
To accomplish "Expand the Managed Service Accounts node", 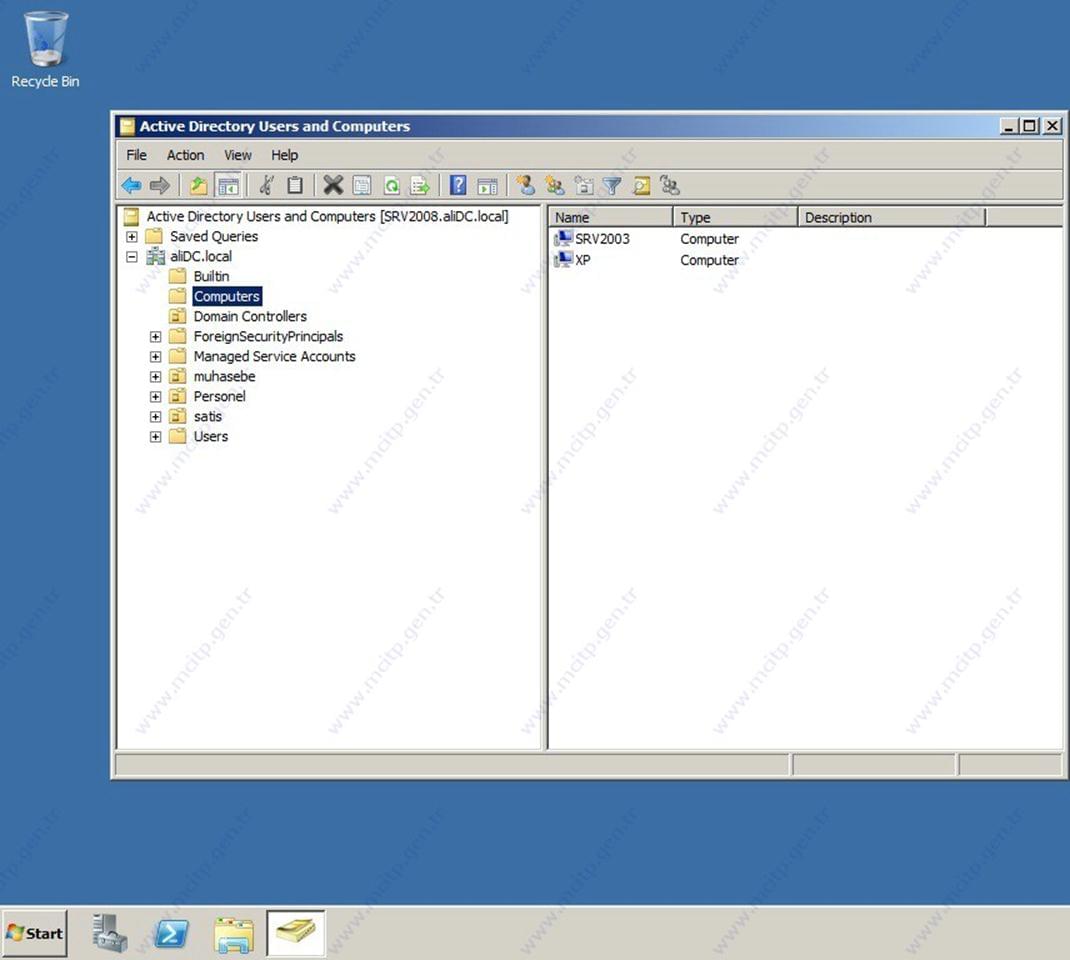I will [x=156, y=357].
